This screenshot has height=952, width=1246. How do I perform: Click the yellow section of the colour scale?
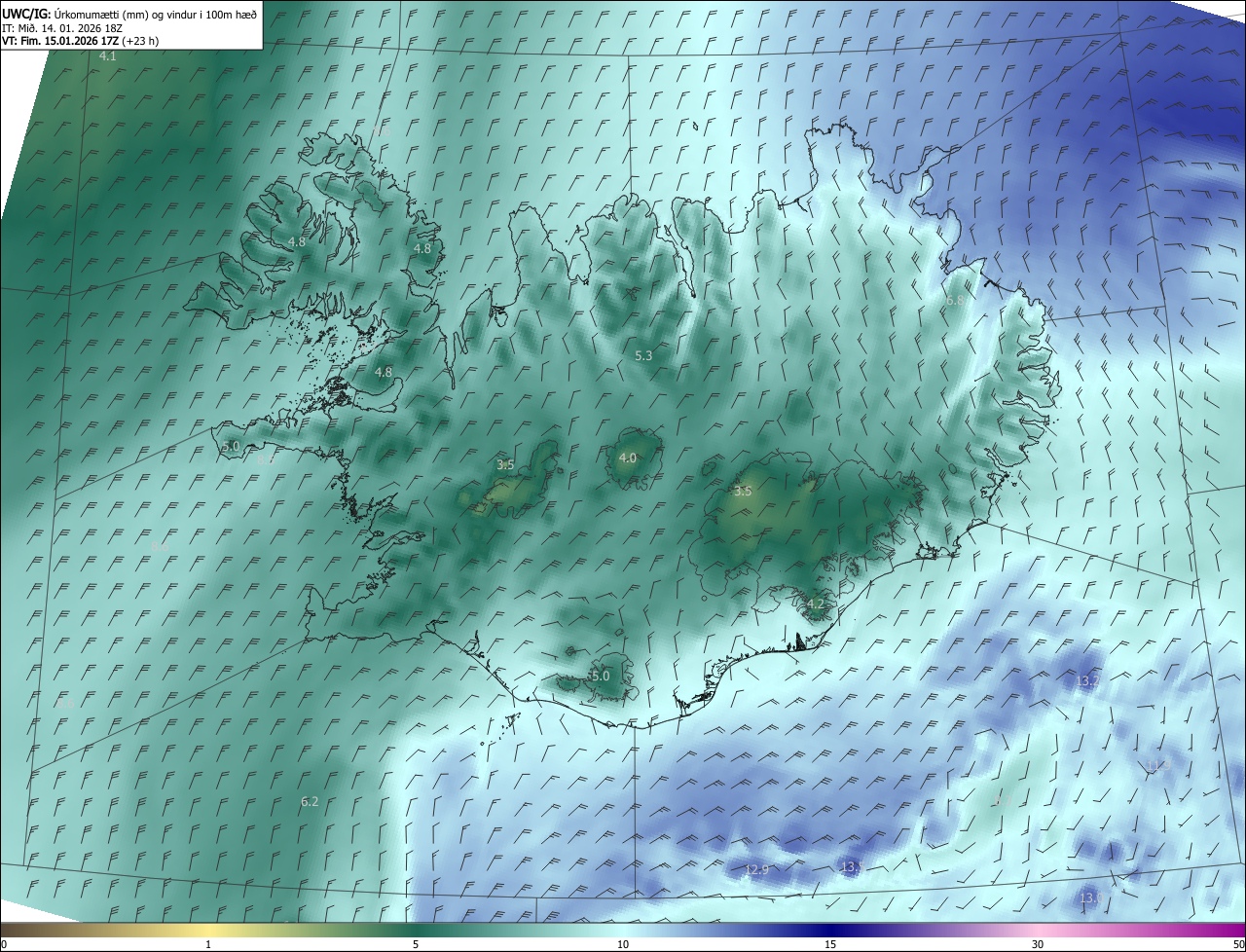click(209, 931)
